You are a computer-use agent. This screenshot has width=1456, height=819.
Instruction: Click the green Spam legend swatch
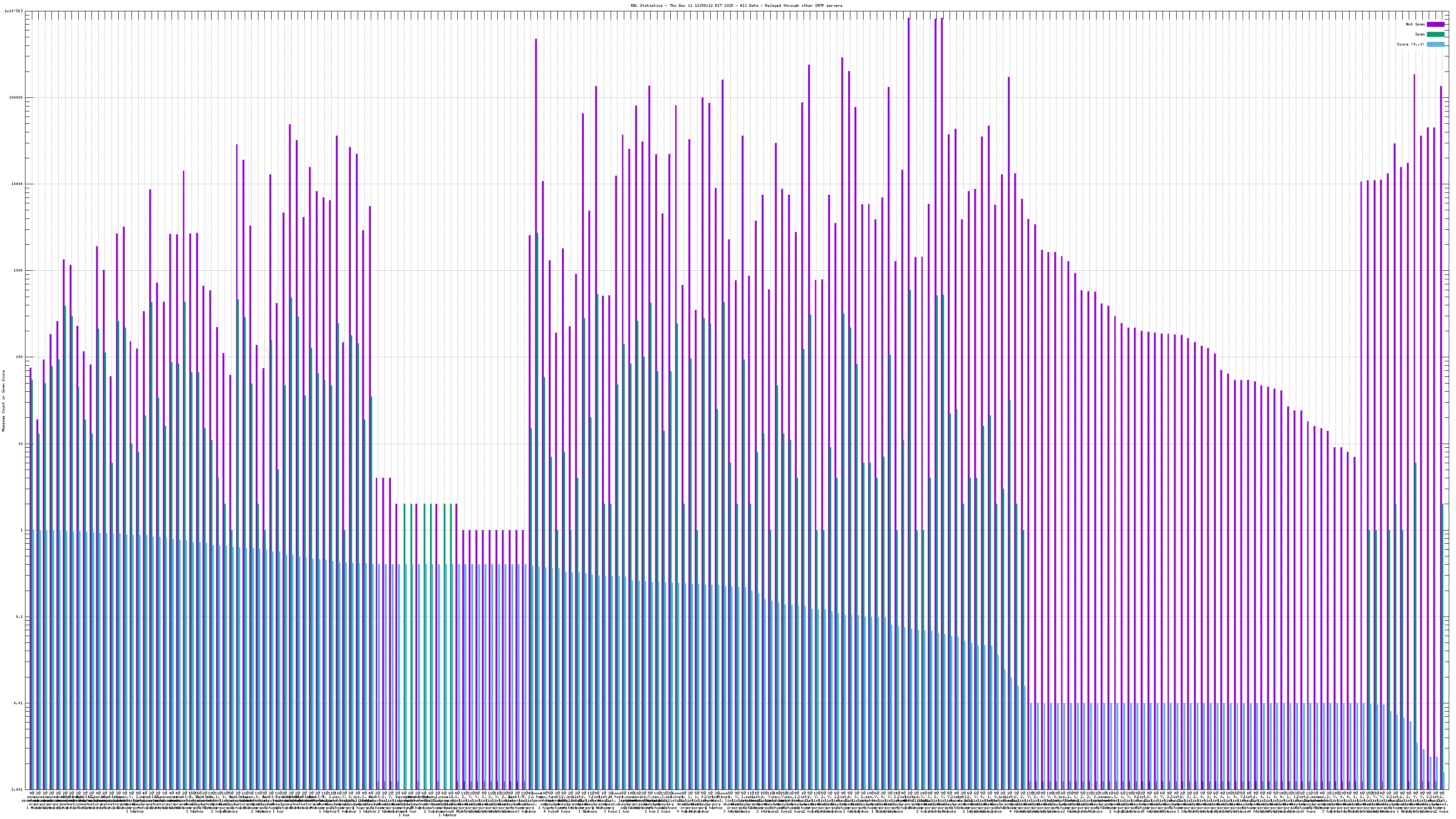click(x=1435, y=35)
